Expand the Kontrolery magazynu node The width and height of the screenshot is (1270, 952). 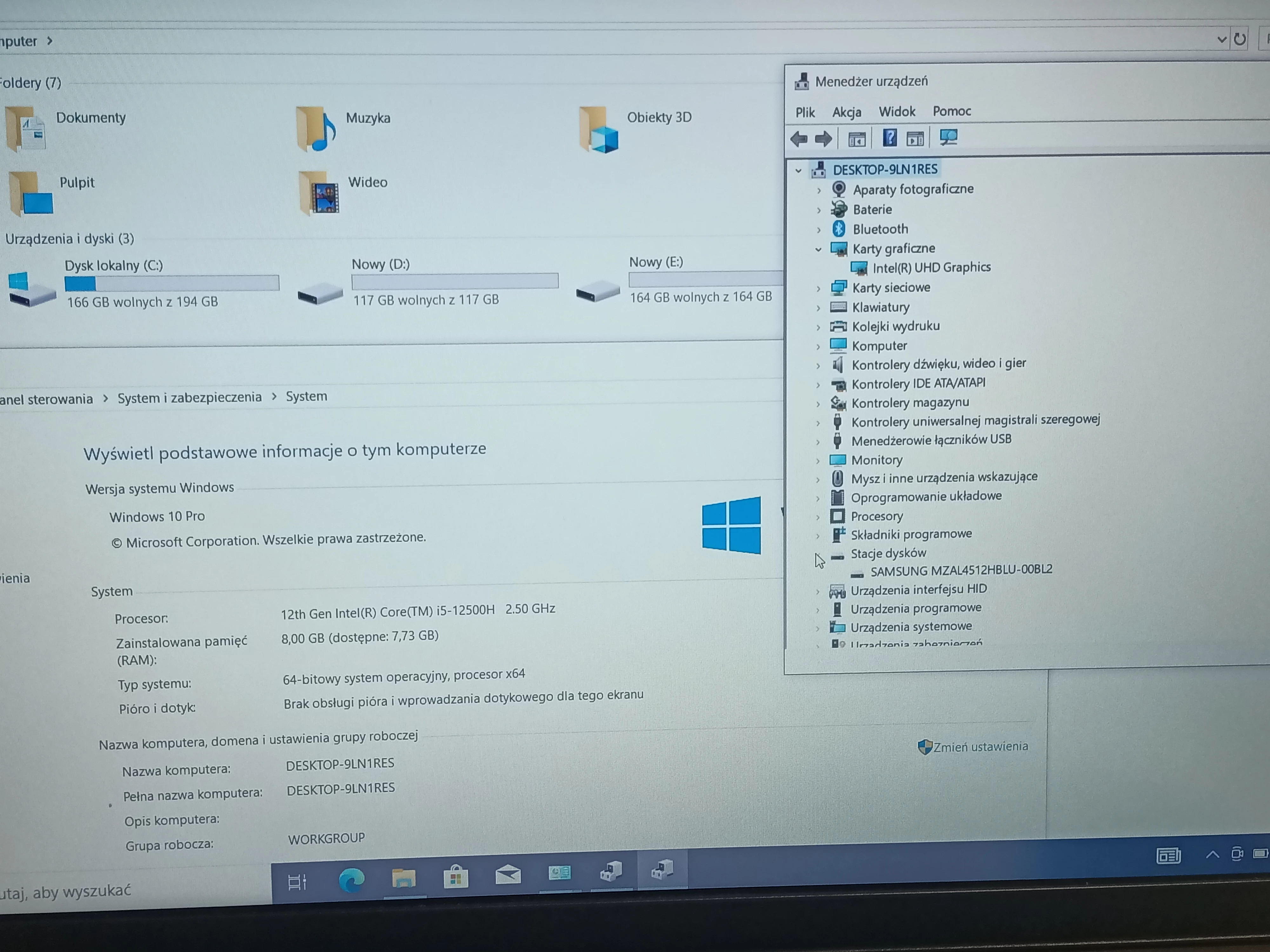[818, 404]
